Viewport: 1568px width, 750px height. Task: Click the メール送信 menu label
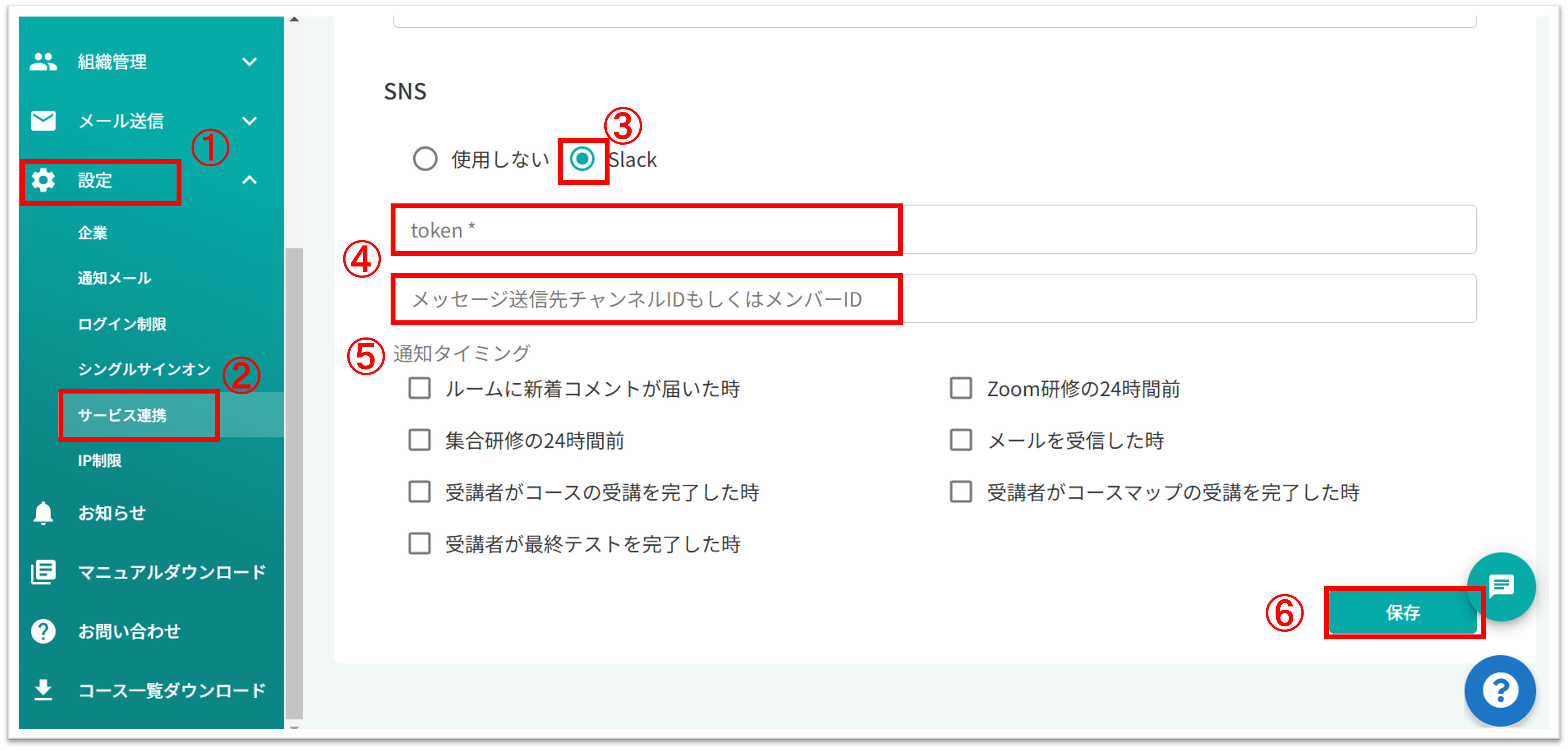[x=121, y=120]
